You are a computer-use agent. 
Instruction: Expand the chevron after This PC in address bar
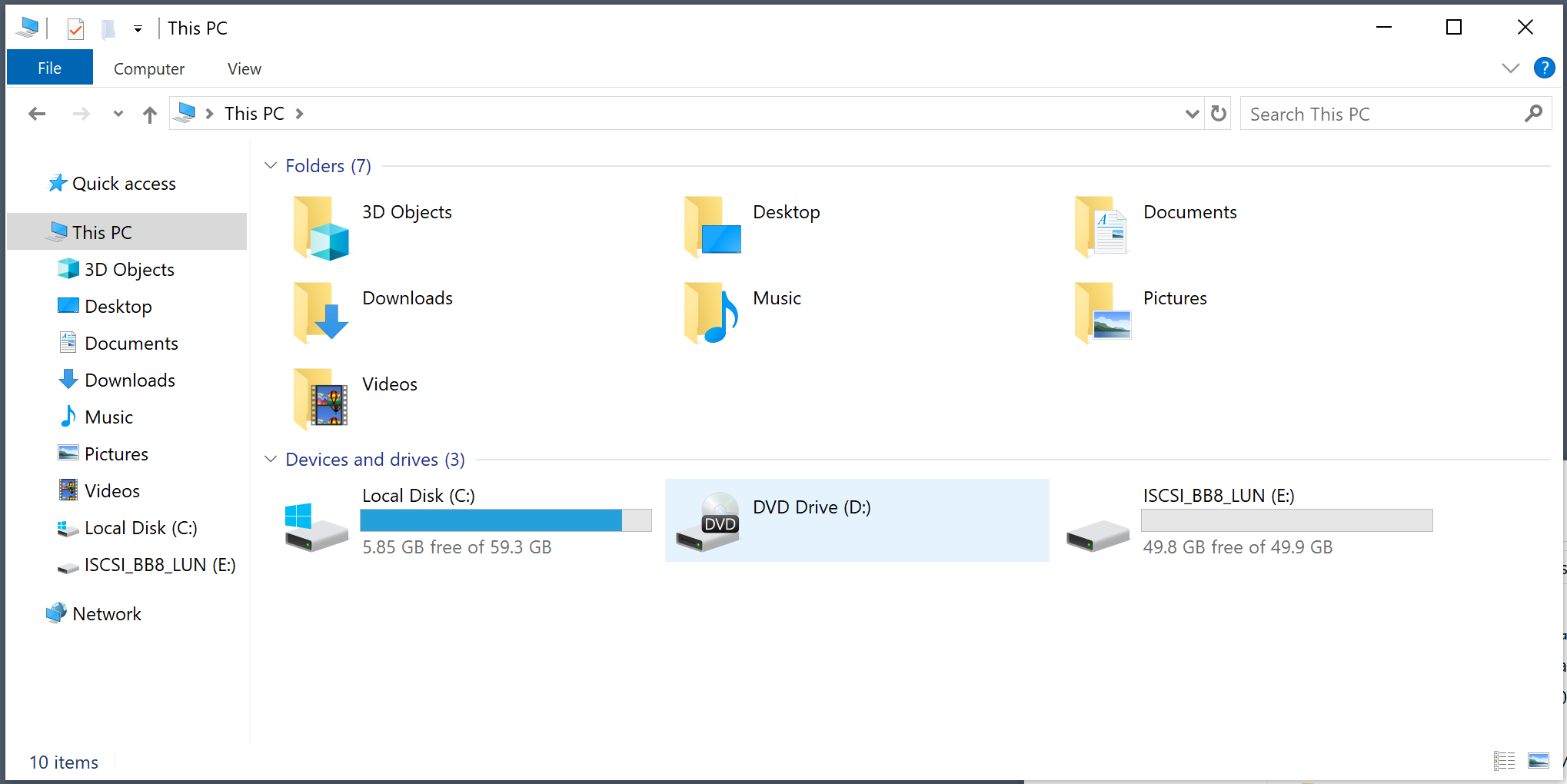pos(300,114)
